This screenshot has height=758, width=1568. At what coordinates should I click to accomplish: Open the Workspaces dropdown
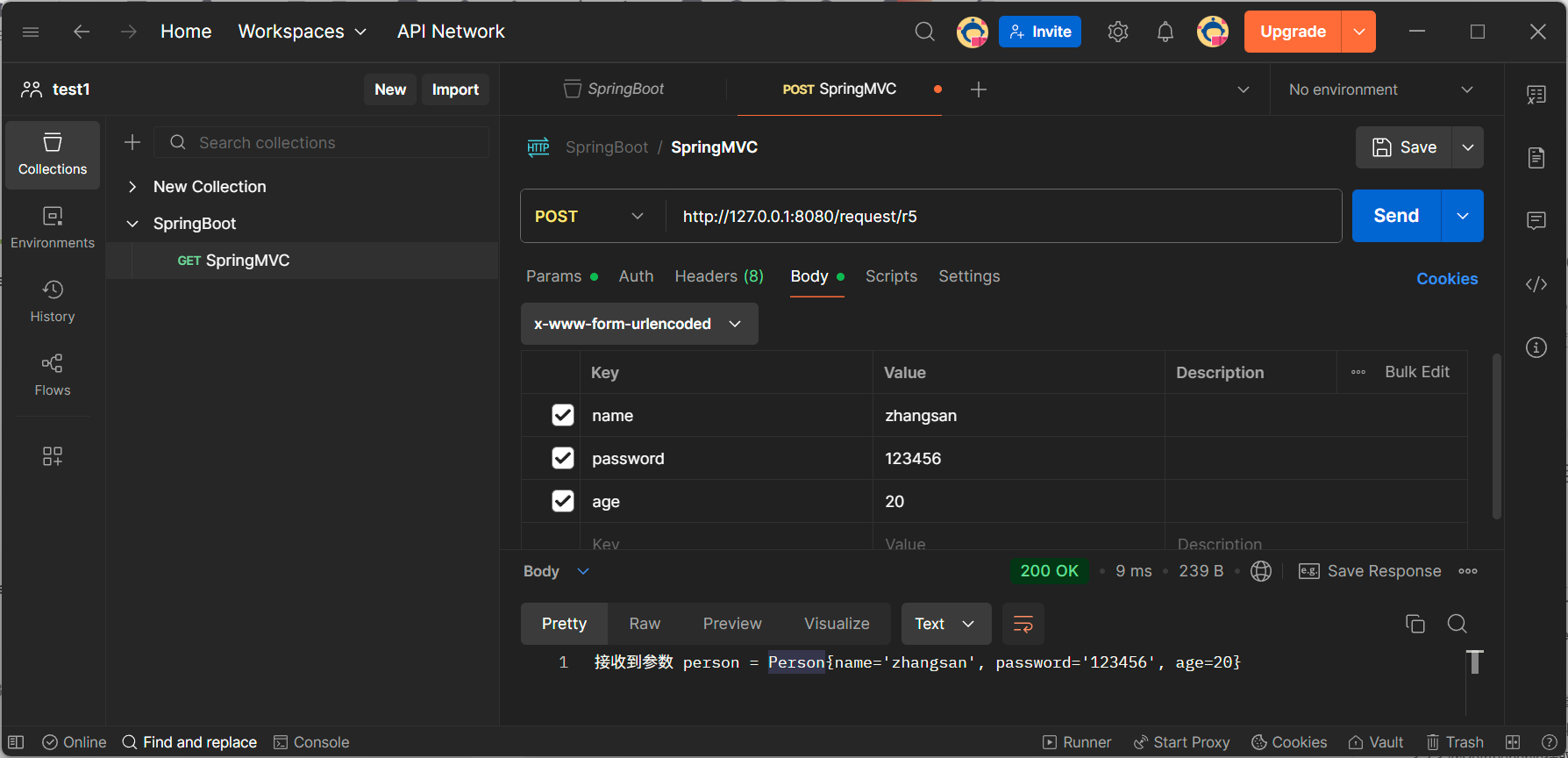click(x=303, y=32)
